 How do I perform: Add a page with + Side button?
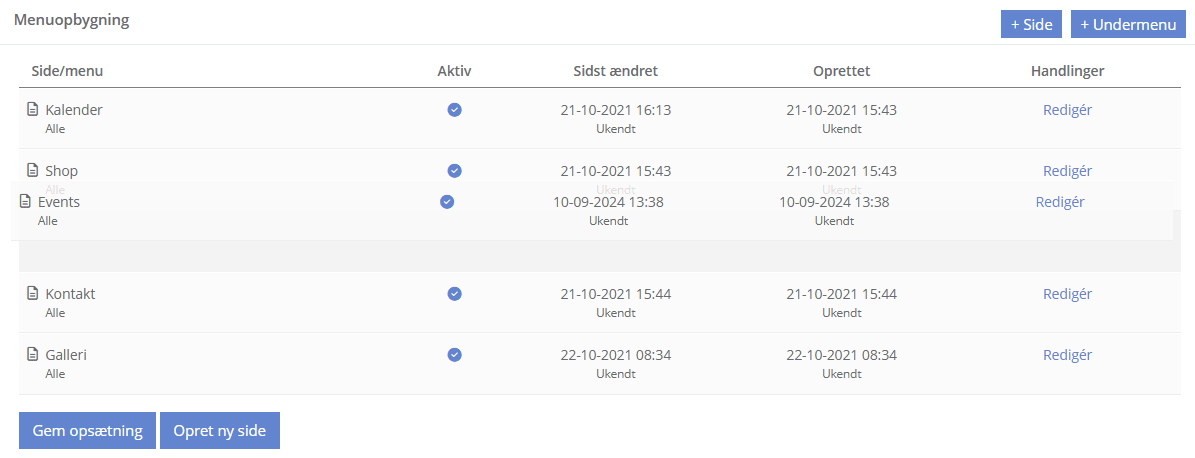click(1031, 24)
